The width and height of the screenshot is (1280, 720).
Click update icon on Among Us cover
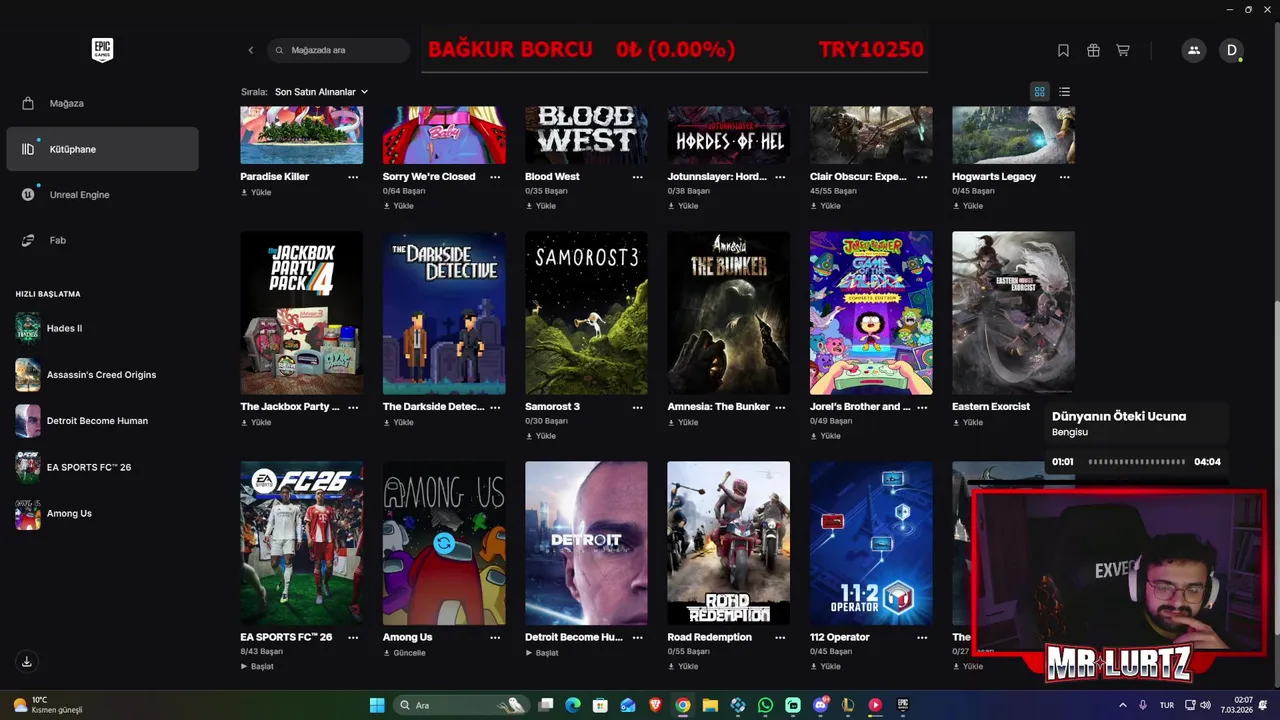click(445, 543)
